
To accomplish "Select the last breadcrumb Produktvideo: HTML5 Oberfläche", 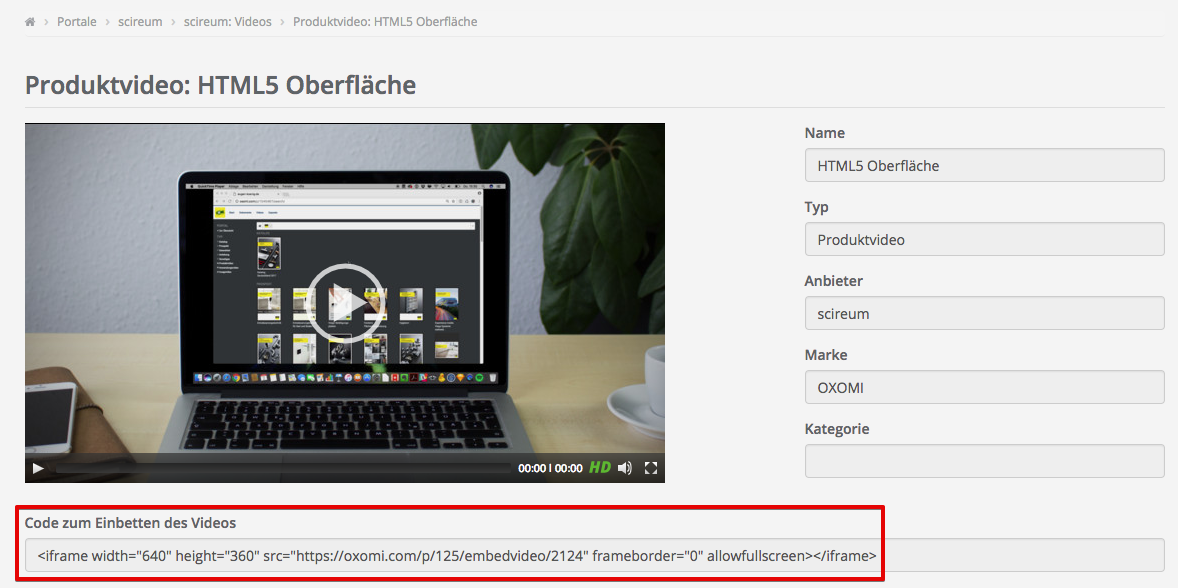I will click(x=385, y=21).
